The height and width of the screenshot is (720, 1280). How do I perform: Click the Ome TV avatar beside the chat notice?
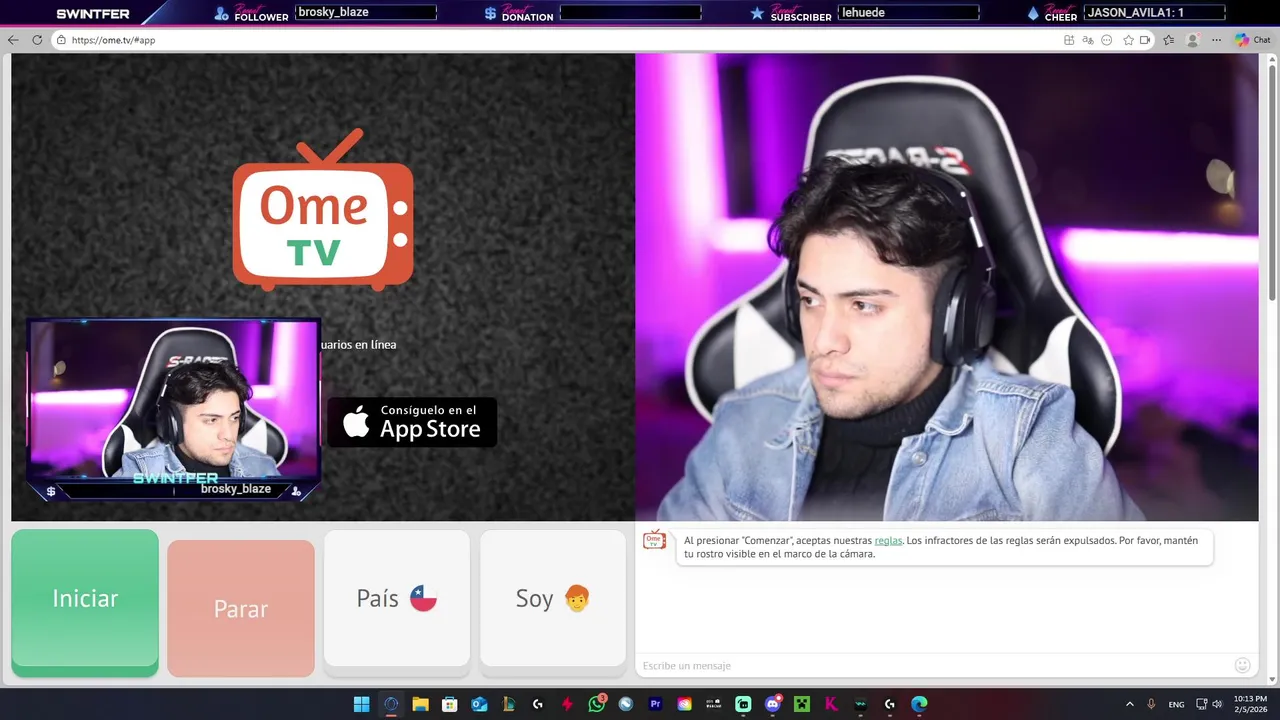[x=654, y=540]
